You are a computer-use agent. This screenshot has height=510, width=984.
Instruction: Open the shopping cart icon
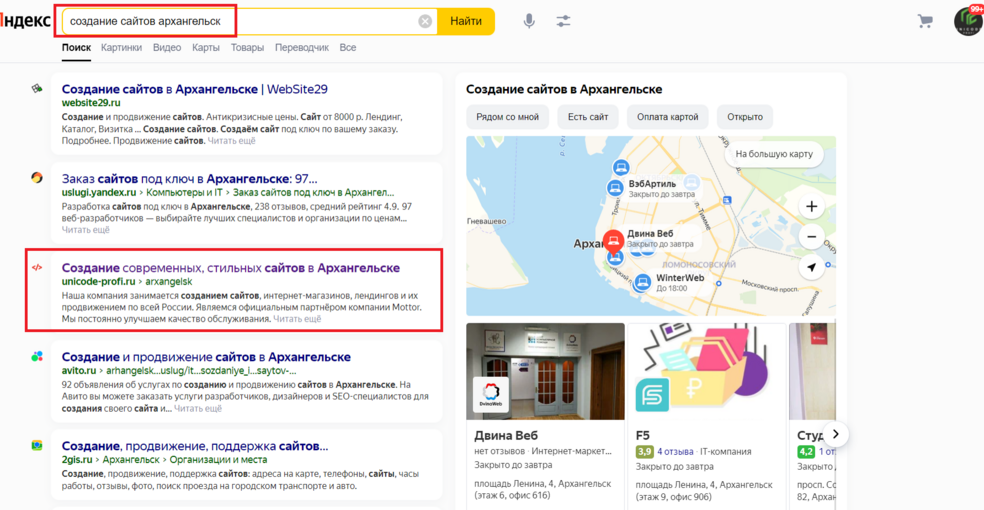[924, 21]
